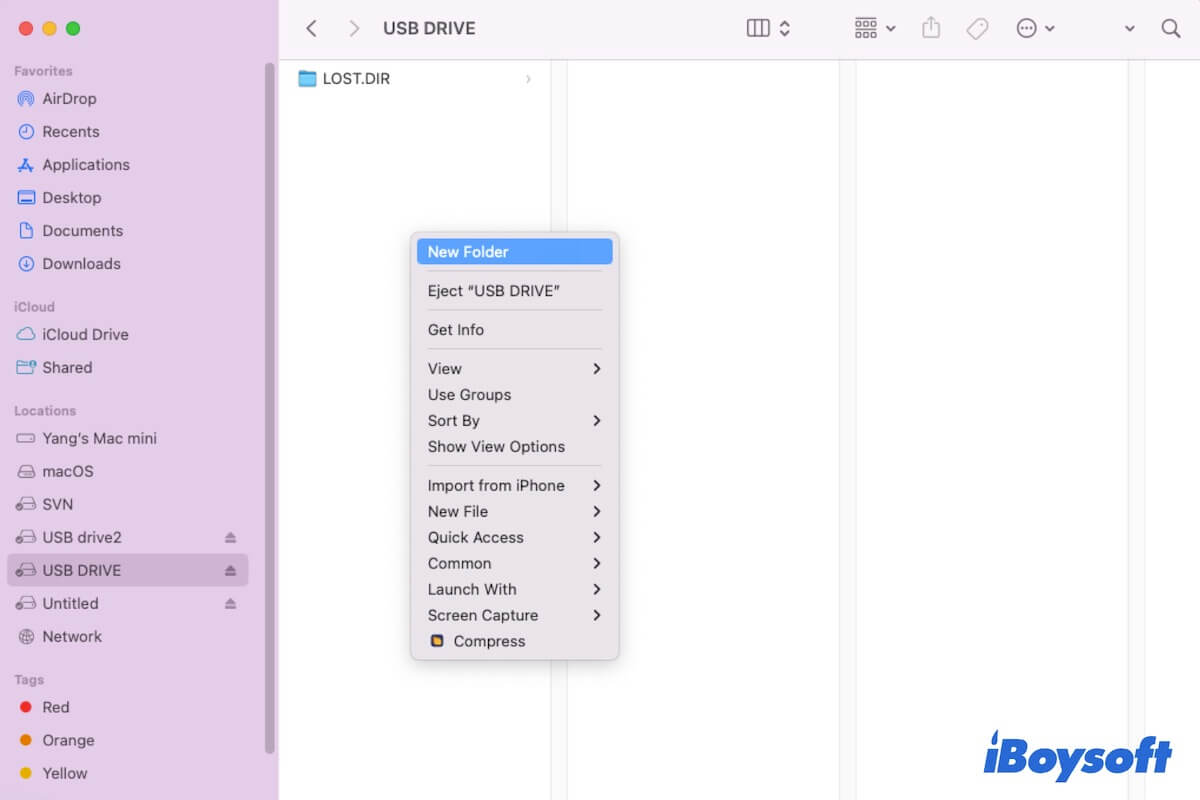The width and height of the screenshot is (1200, 800).
Task: Open the chevron next to the ellipsis icon
Action: click(x=1050, y=28)
